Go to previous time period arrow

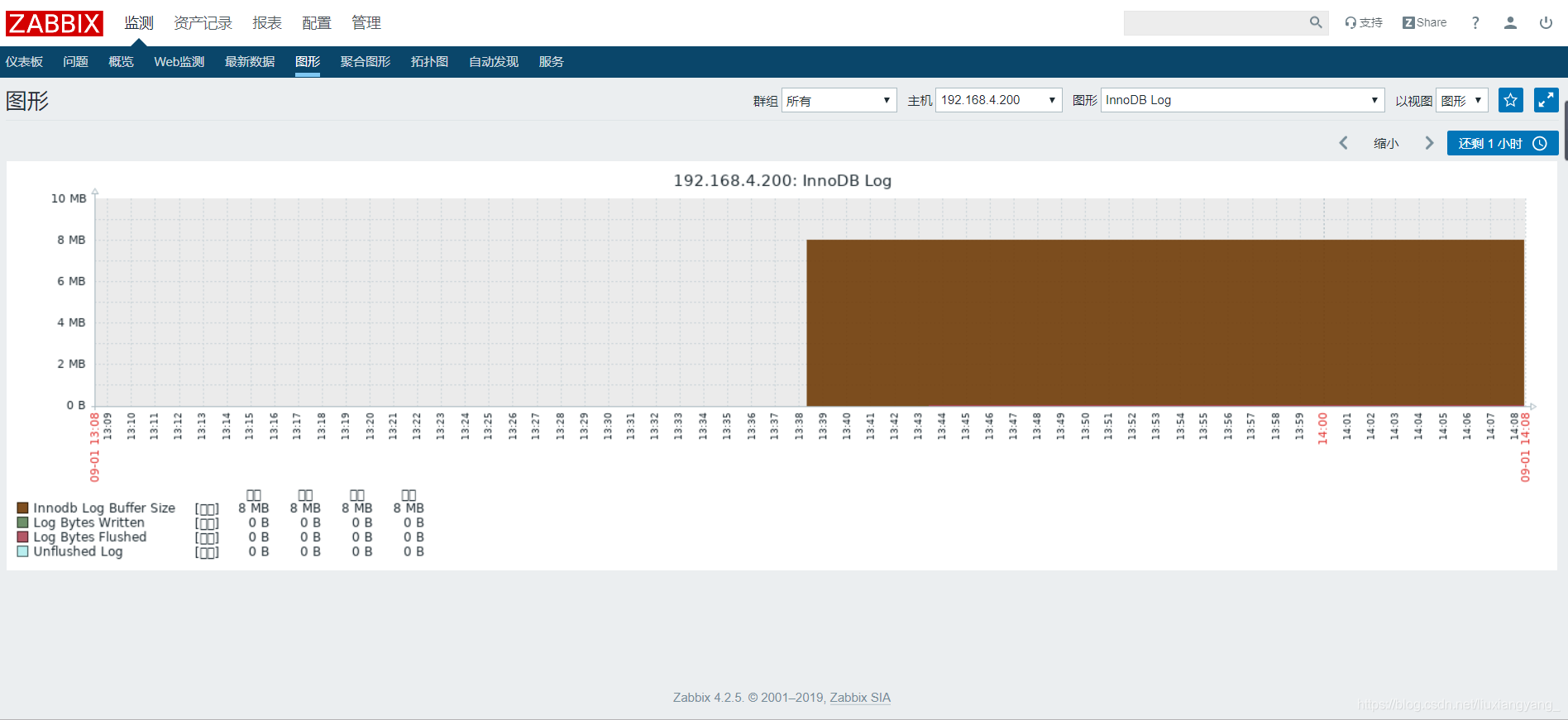coord(1344,143)
